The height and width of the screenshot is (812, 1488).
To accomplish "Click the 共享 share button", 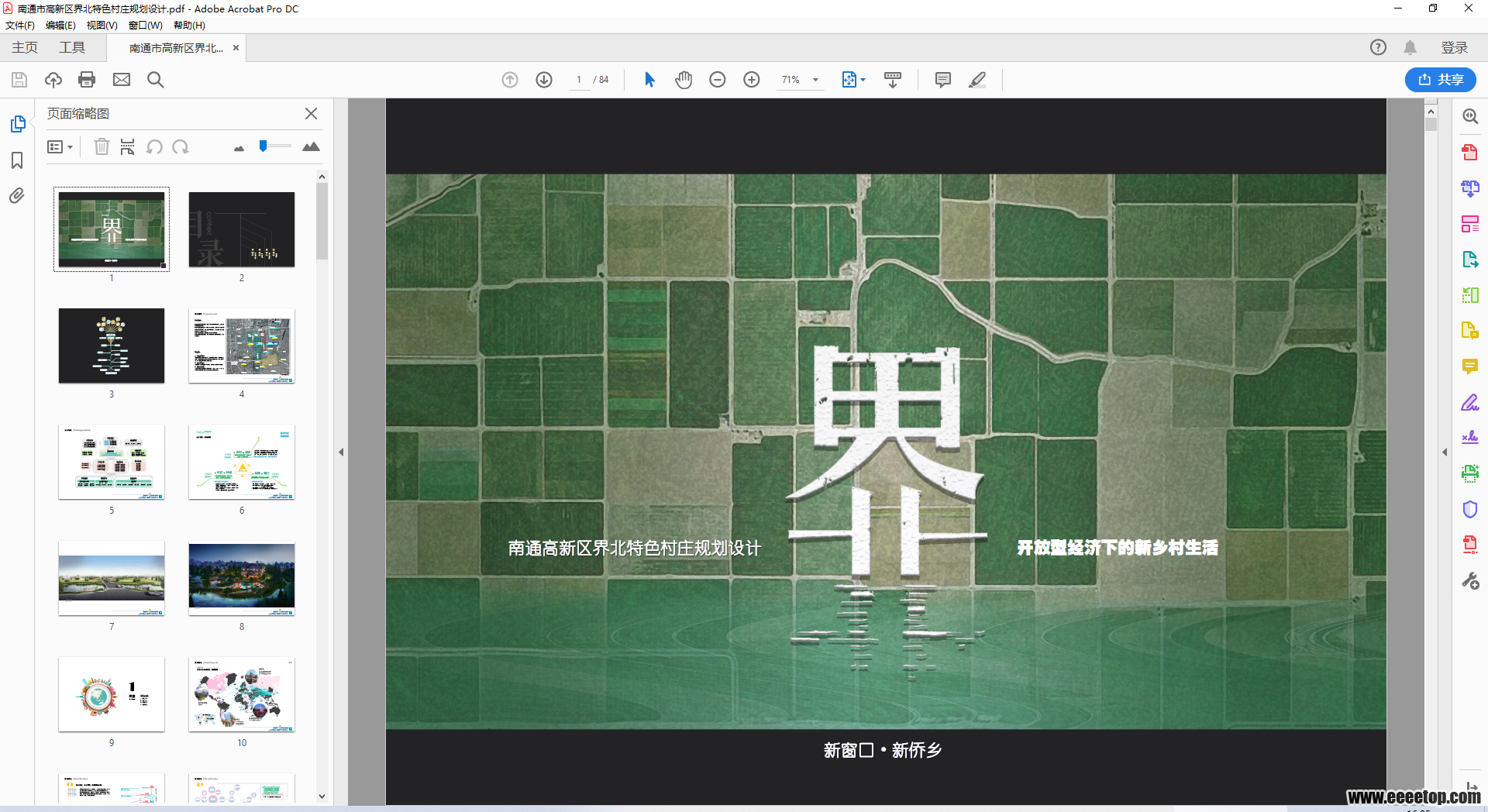I will (x=1440, y=80).
